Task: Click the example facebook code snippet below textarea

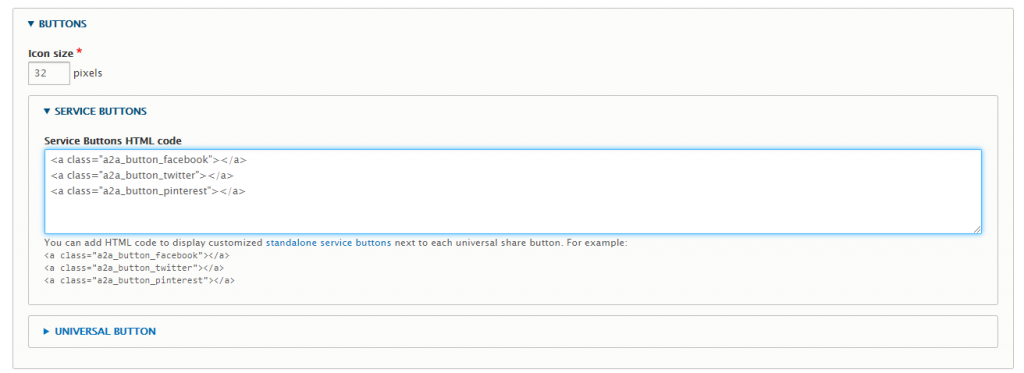Action: pyautogui.click(x=136, y=255)
